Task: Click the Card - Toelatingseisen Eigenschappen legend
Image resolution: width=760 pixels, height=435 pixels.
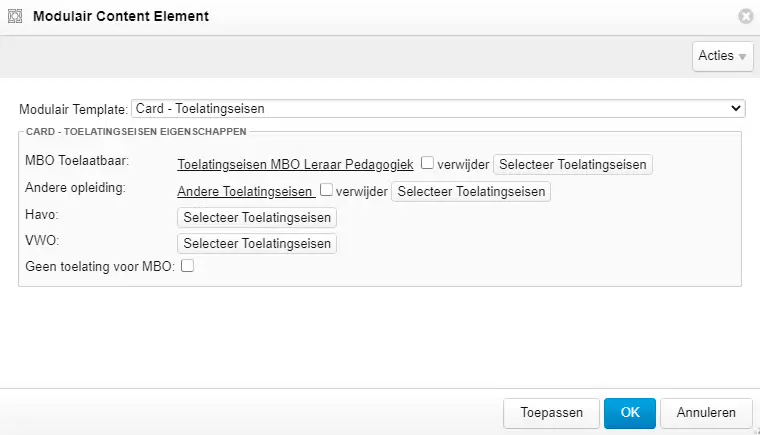Action: (136, 131)
